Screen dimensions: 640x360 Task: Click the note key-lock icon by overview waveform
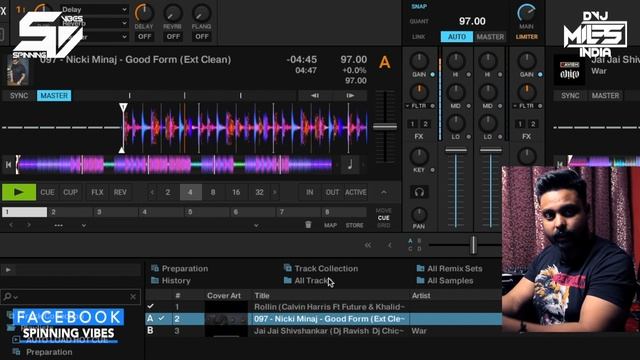(x=350, y=164)
